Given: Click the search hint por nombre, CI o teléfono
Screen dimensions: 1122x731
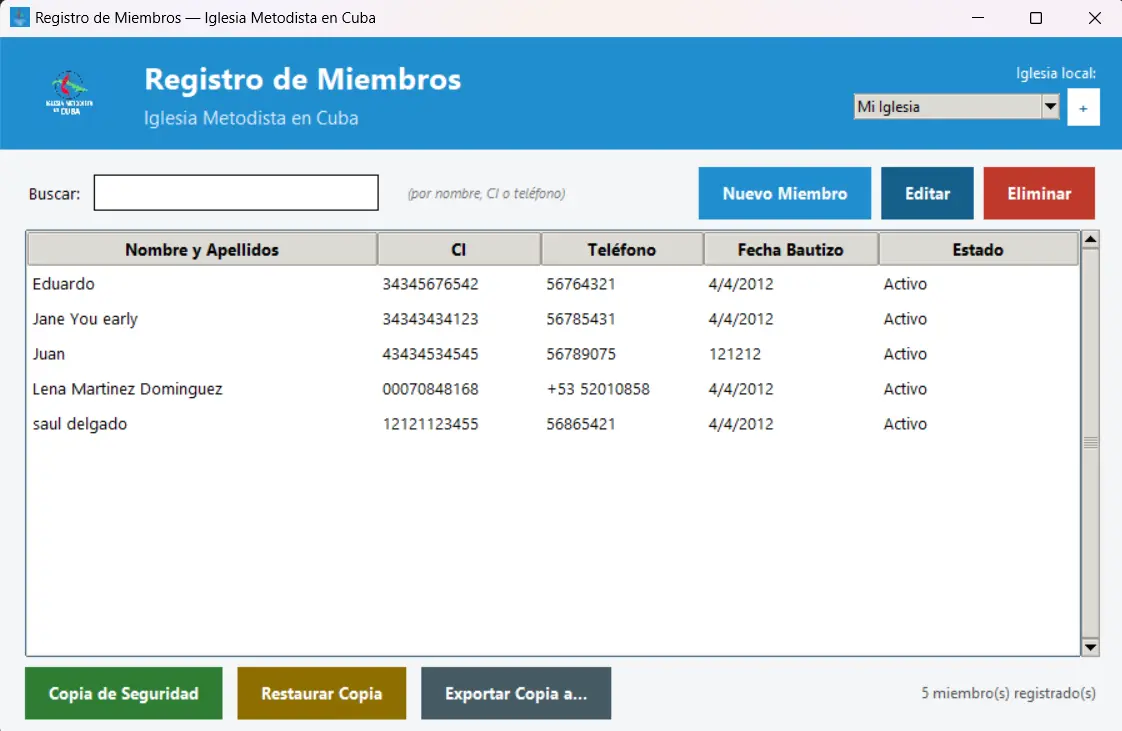Looking at the screenshot, I should 487,193.
